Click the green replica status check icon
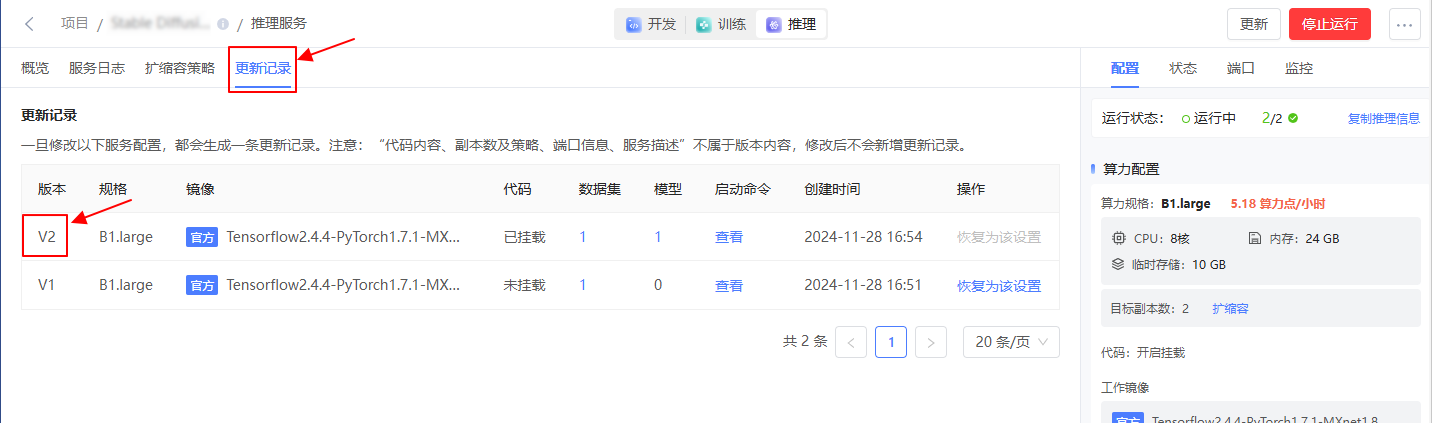The height and width of the screenshot is (423, 1432). pos(1293,118)
